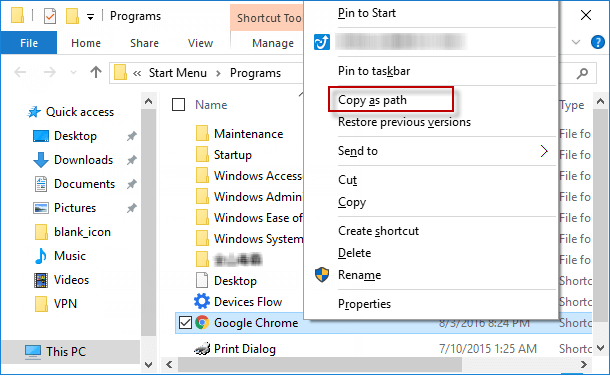Open the recent locations dropdown arrow
Screen dimensions: 610x376
point(73,72)
